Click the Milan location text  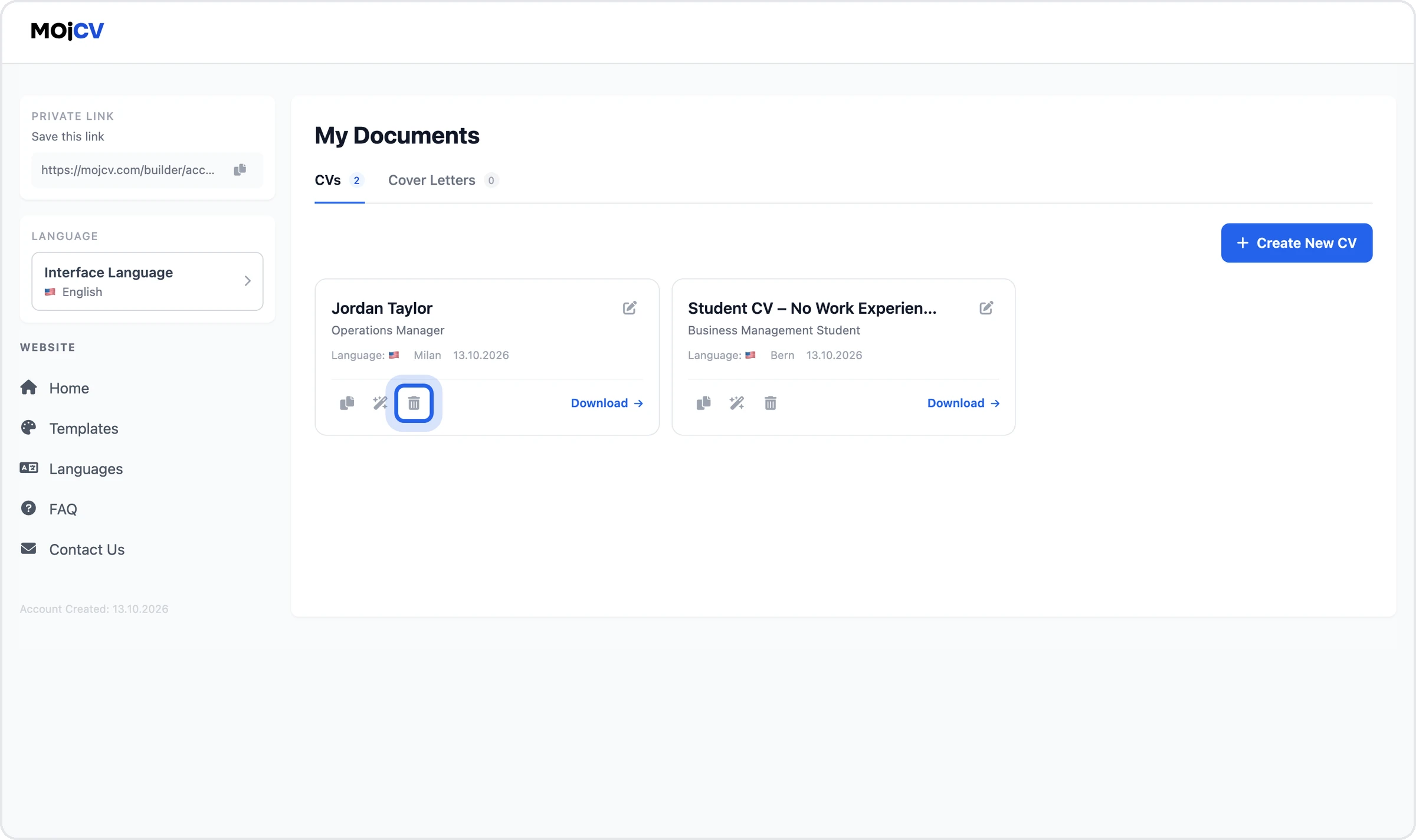[x=427, y=355]
